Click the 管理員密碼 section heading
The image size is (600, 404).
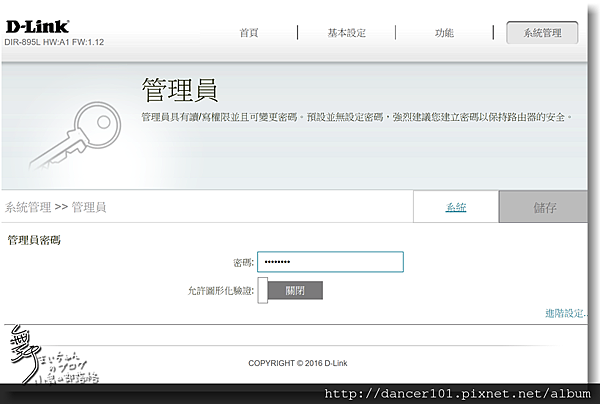point(34,240)
